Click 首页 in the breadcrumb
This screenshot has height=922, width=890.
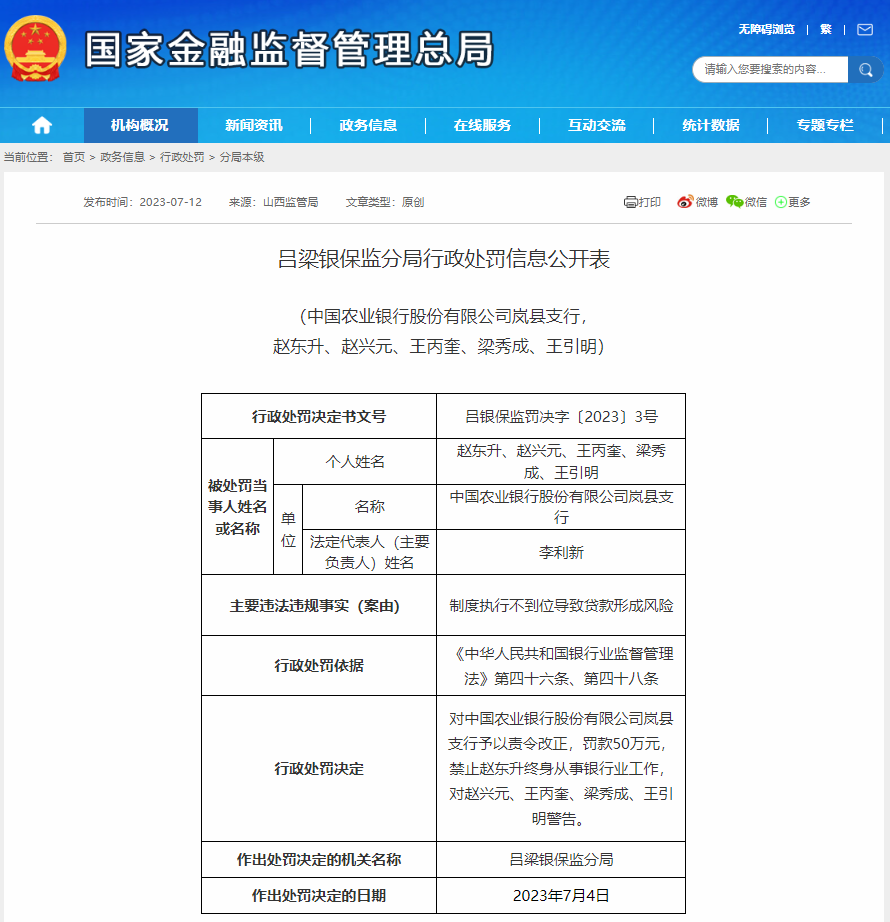pos(74,158)
